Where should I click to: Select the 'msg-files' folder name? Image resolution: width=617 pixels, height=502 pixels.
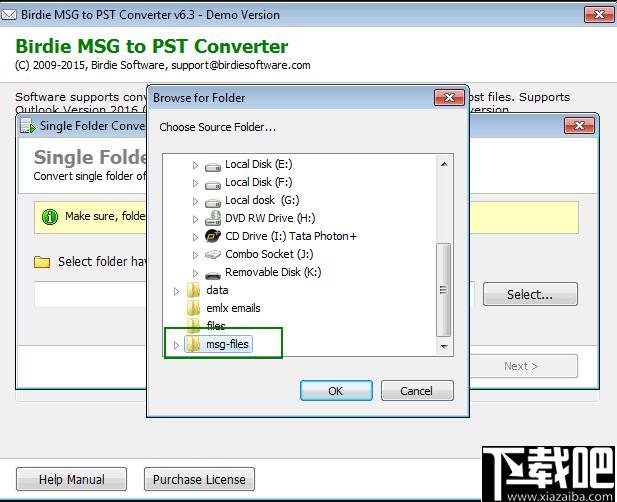click(x=227, y=344)
